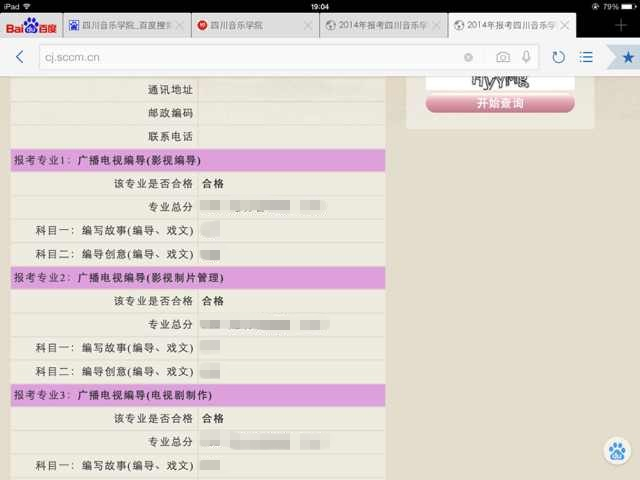This screenshot has width=640, height=480.
Task: Tap the 通讯地址 label
Action: click(170, 89)
